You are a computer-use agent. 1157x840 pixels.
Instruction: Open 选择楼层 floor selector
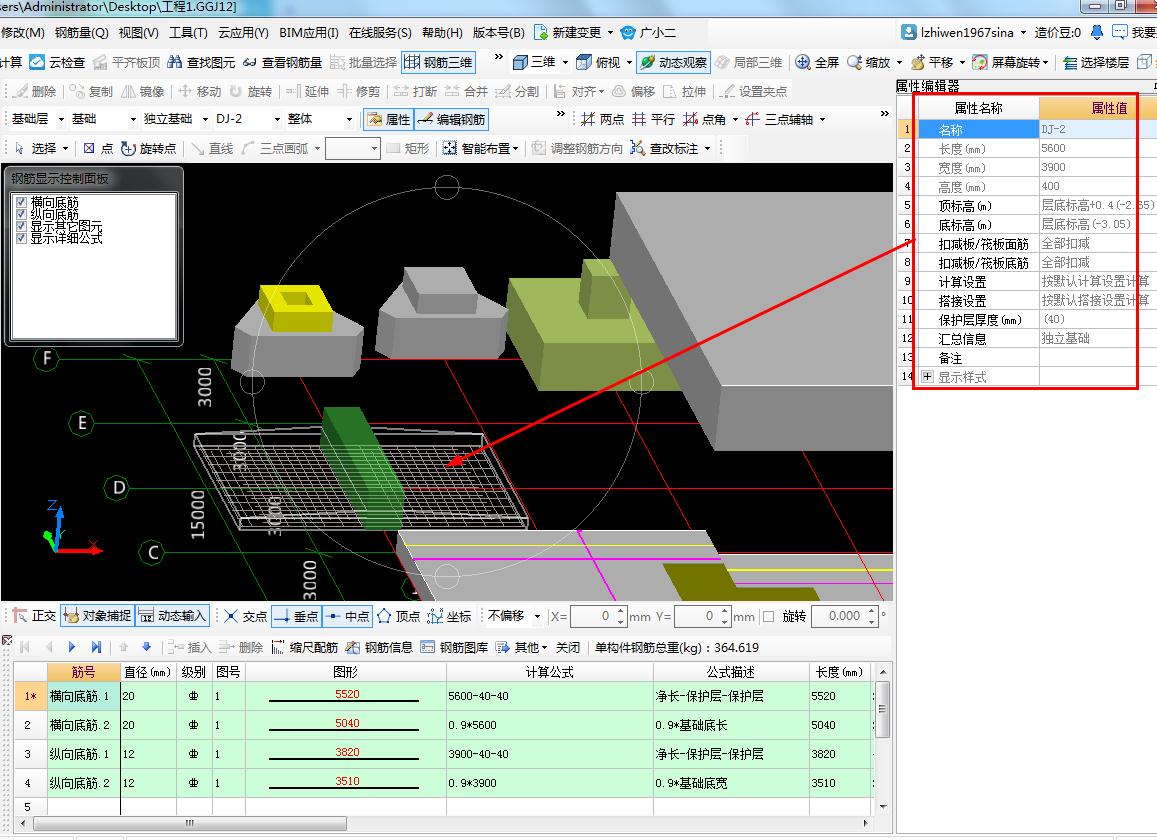click(x=1096, y=63)
